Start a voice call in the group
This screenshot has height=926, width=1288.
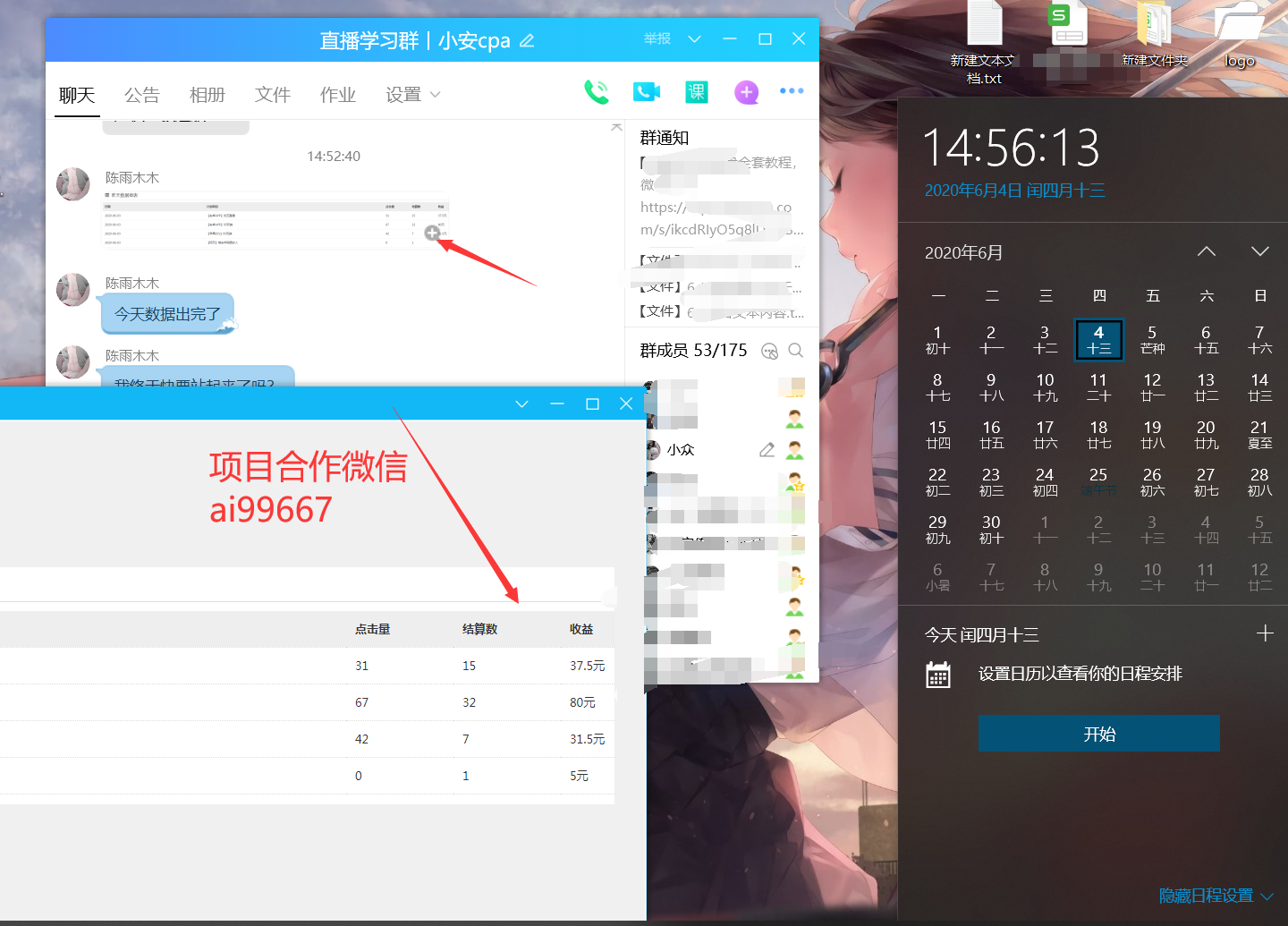point(597,91)
